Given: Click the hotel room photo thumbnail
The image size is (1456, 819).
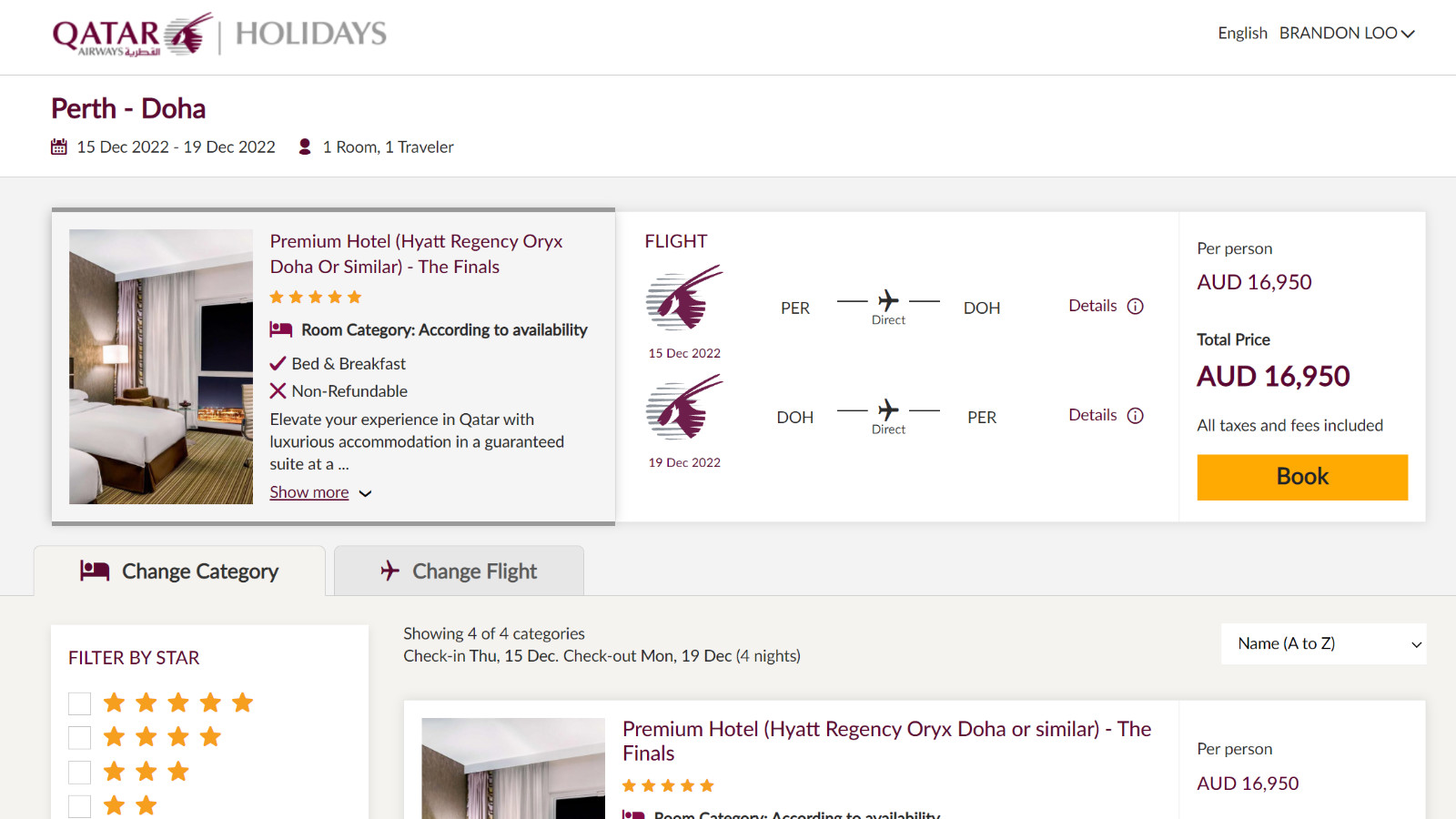Looking at the screenshot, I should point(161,367).
